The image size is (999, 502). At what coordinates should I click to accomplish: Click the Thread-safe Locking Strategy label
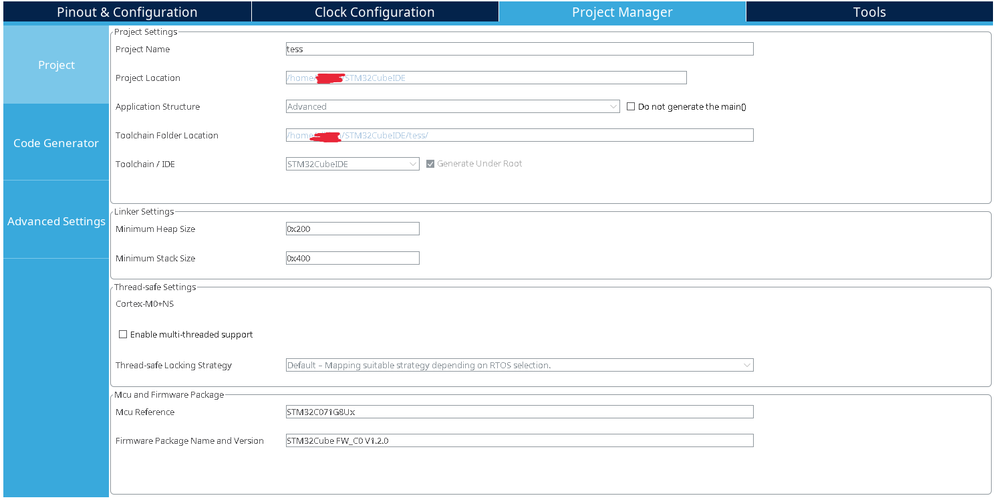click(x=173, y=365)
